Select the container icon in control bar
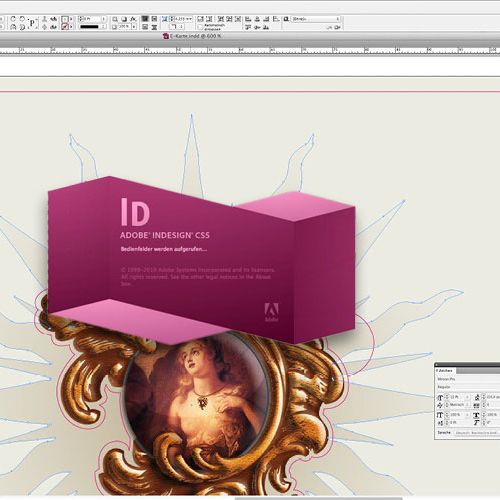Viewport: 500px width, 500px height. click(44, 19)
